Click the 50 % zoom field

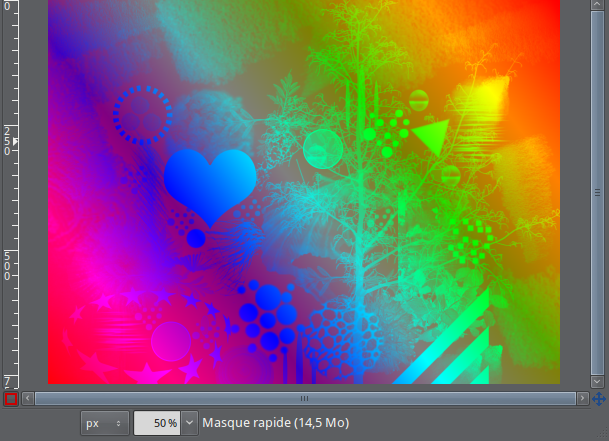157,423
